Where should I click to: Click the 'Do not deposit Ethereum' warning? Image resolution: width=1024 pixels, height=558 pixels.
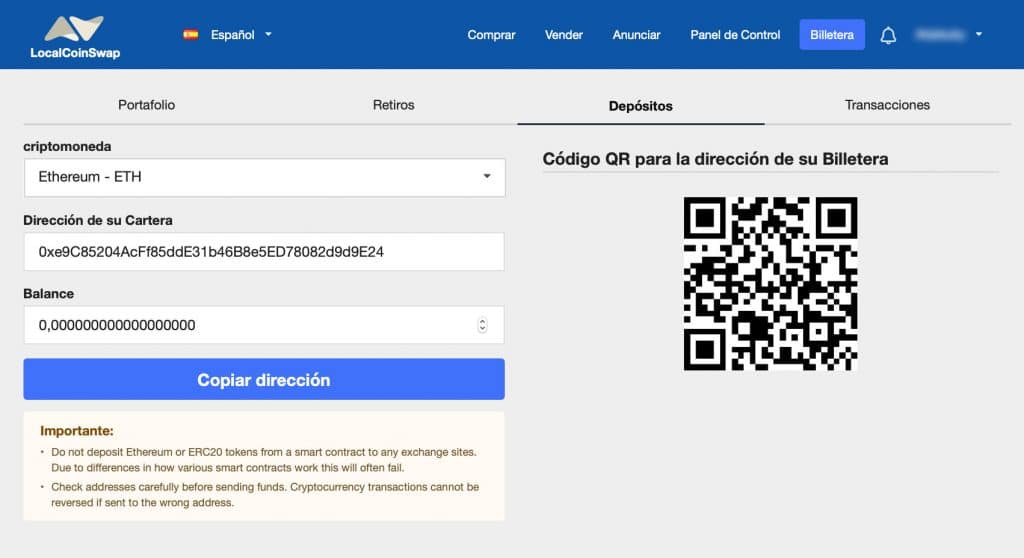click(x=264, y=459)
